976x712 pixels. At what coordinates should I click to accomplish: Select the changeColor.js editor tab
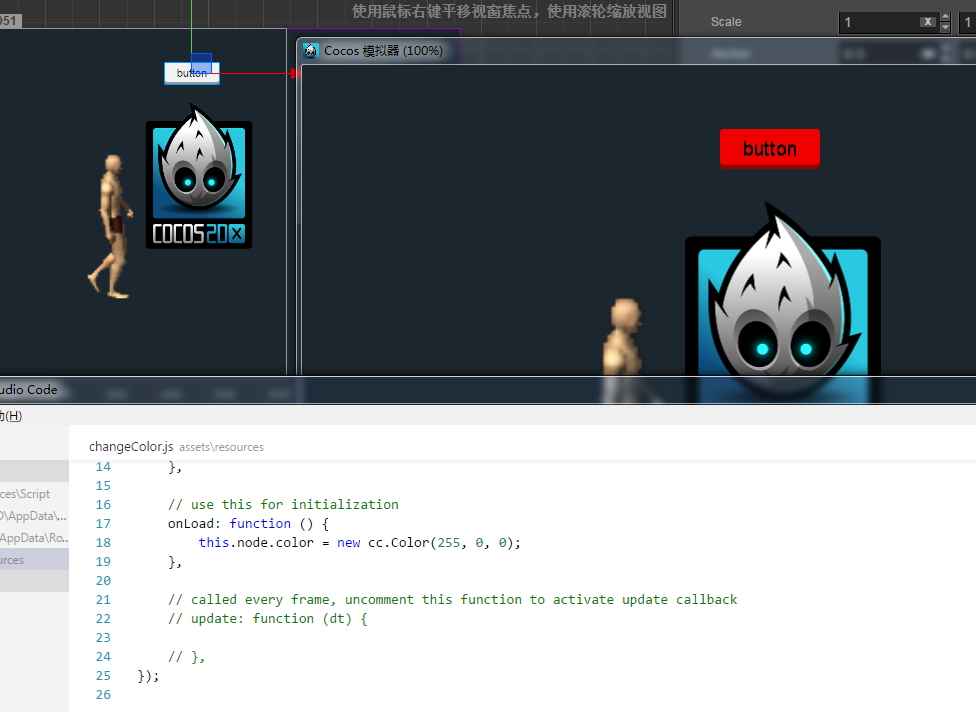click(x=131, y=446)
